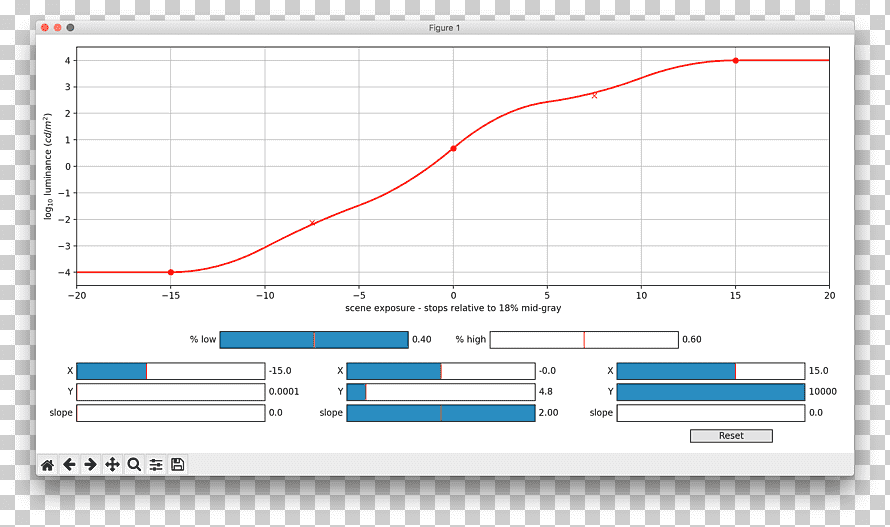Click the left X slider showing -15.0
Image resolution: width=890 pixels, height=527 pixels.
(x=171, y=371)
